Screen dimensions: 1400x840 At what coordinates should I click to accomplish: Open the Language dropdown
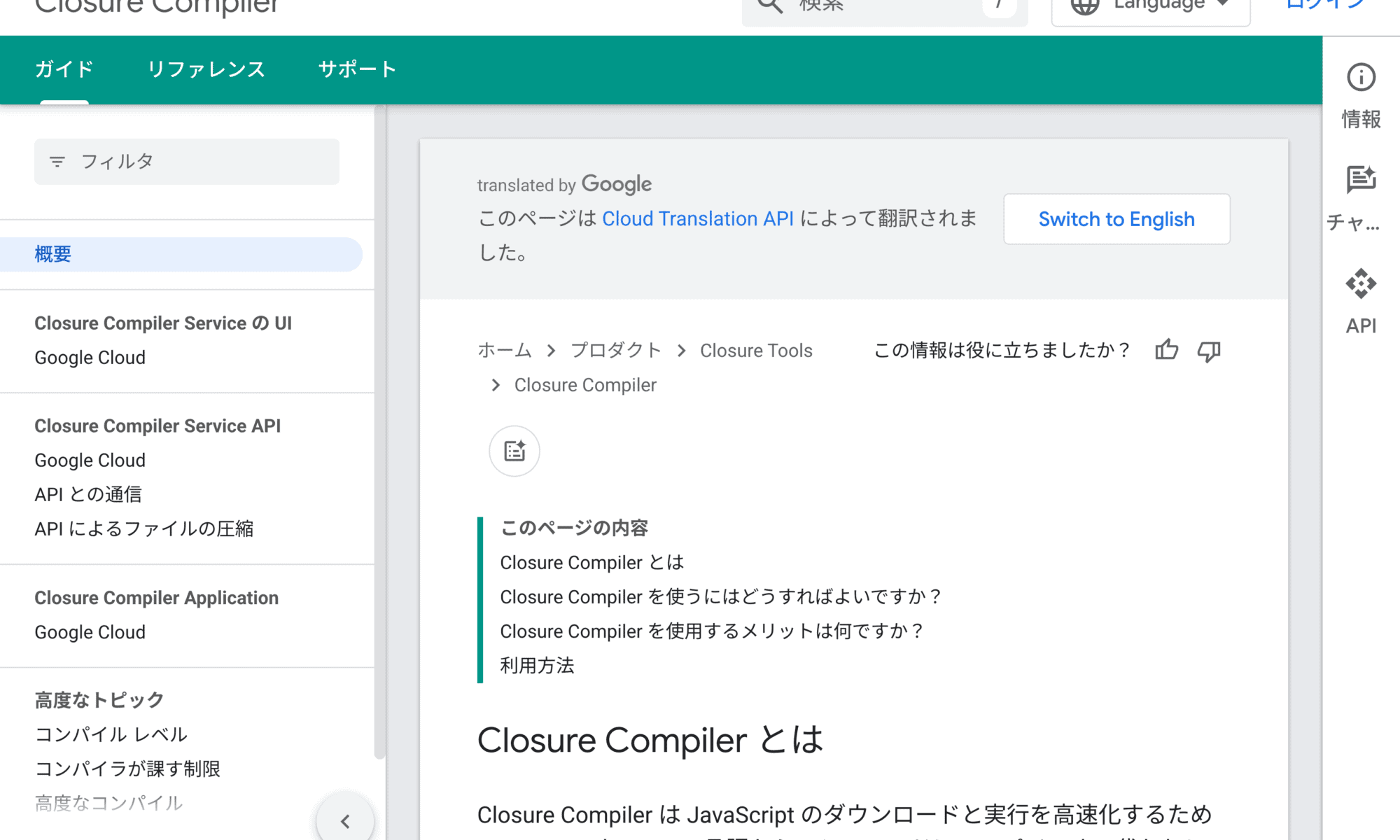[x=1151, y=8]
